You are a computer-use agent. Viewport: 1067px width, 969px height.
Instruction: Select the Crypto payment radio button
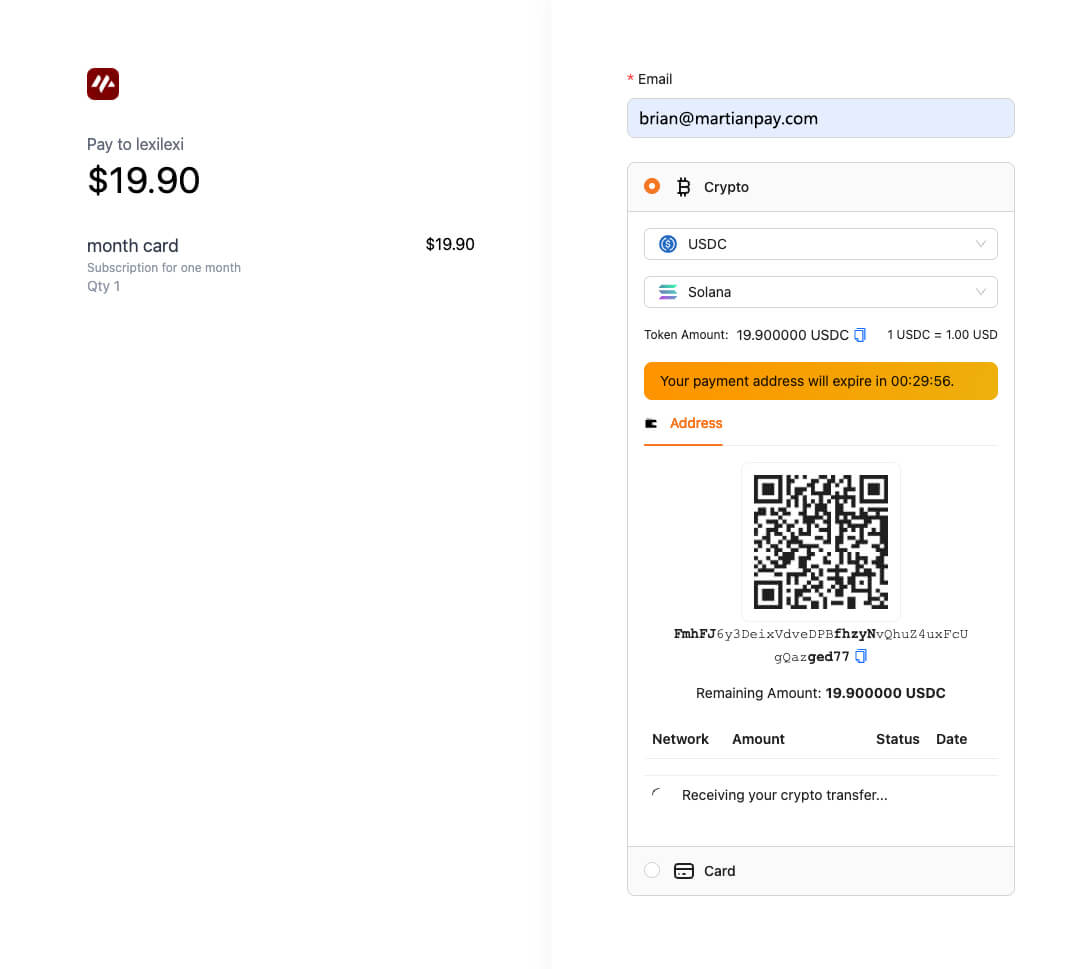click(x=652, y=186)
